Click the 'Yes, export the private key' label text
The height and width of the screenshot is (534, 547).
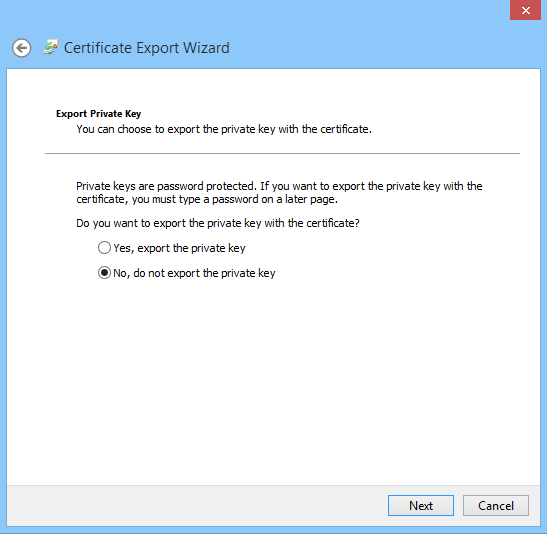179,248
